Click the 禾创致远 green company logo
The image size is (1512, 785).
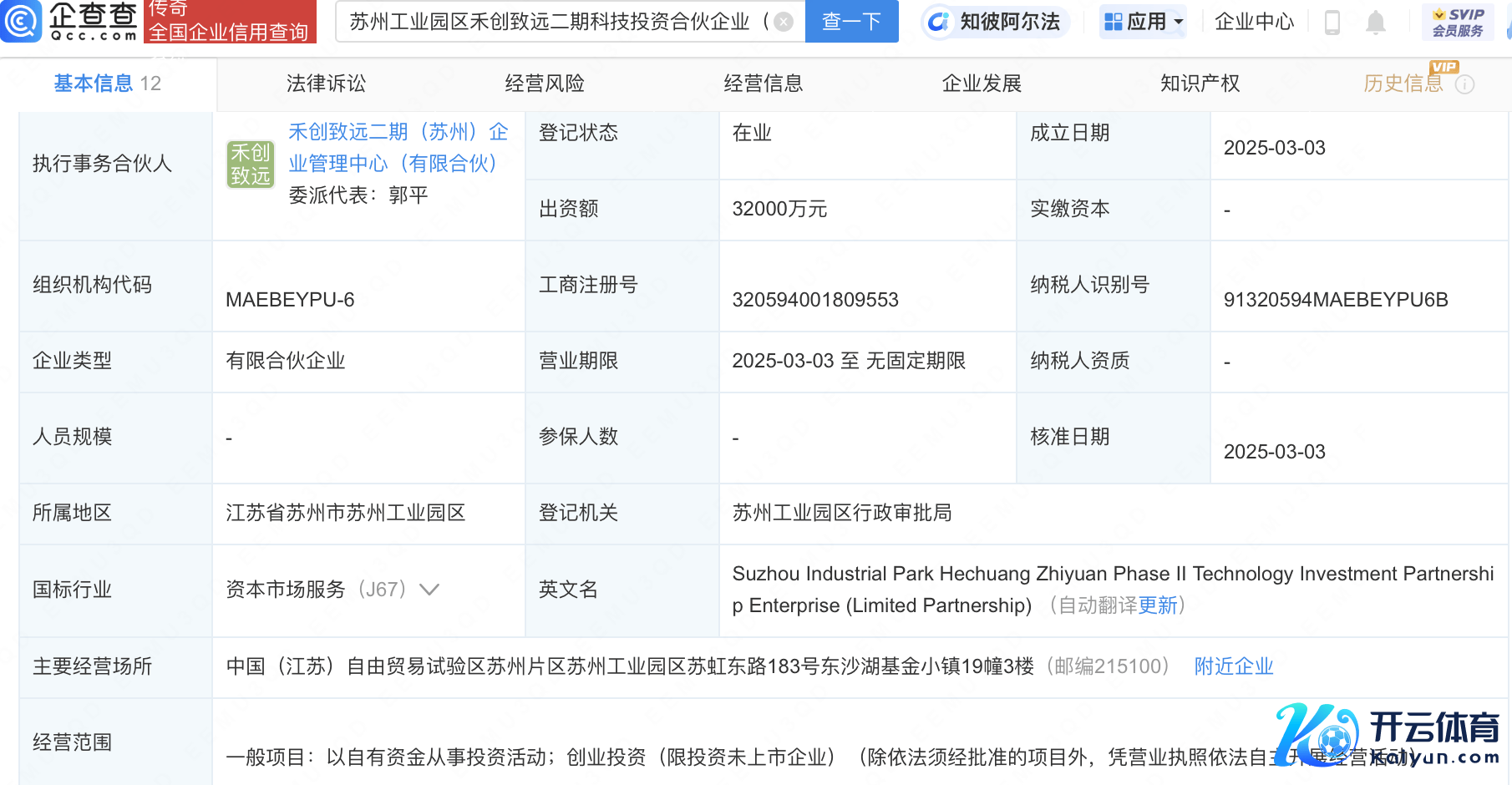click(x=251, y=164)
